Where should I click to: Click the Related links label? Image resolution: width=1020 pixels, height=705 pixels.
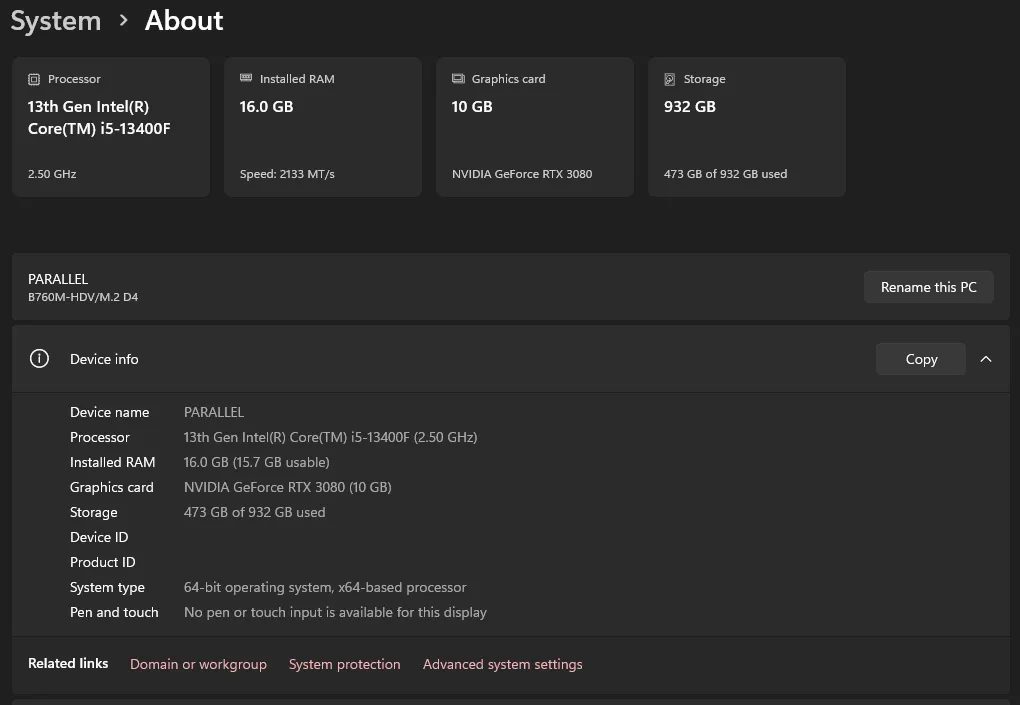pos(68,663)
